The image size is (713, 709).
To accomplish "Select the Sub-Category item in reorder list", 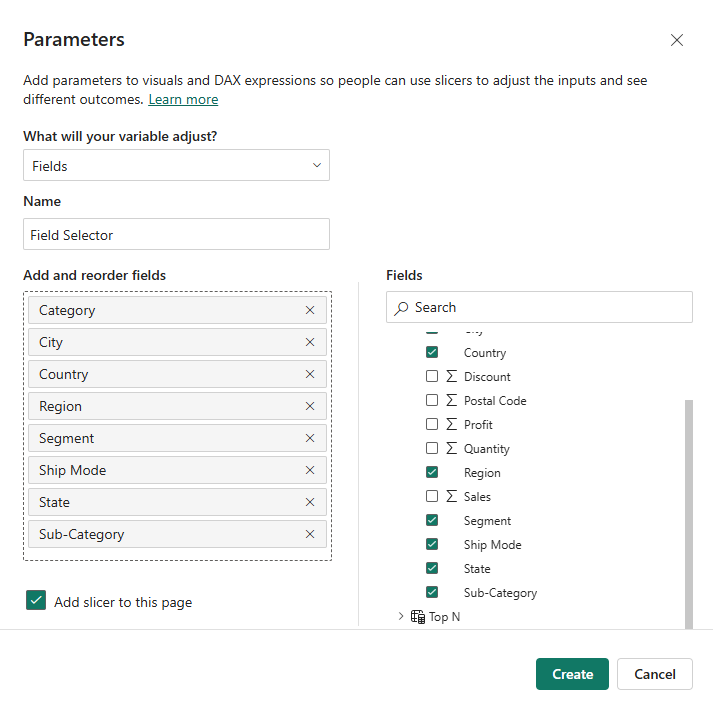I will click(177, 534).
